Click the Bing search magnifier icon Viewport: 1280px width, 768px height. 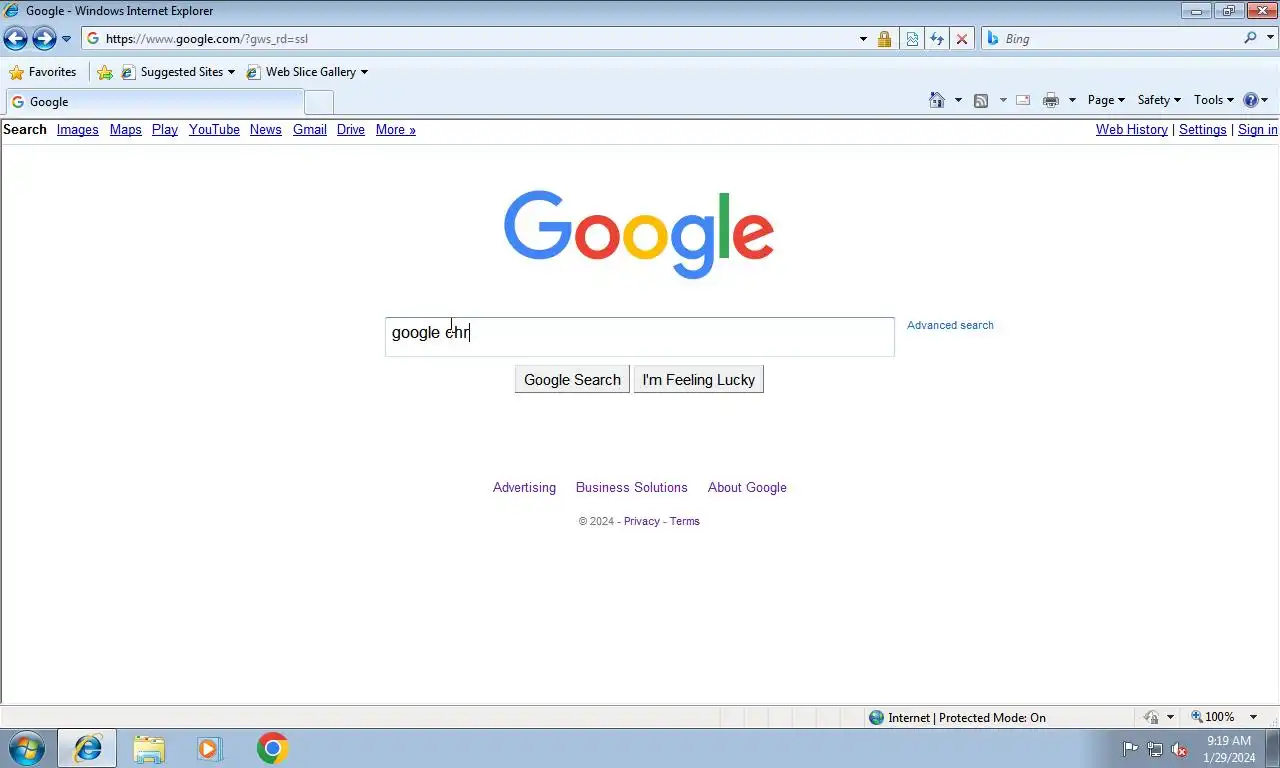1250,38
